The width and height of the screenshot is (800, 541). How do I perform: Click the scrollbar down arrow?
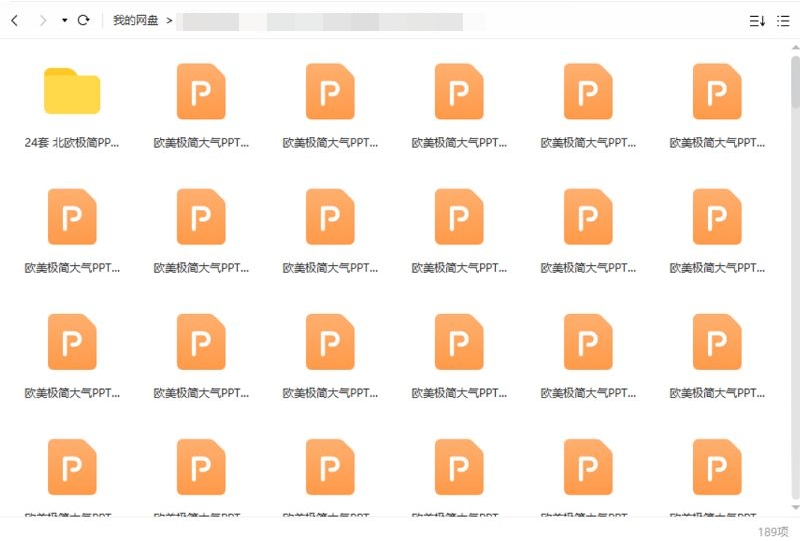(x=795, y=507)
